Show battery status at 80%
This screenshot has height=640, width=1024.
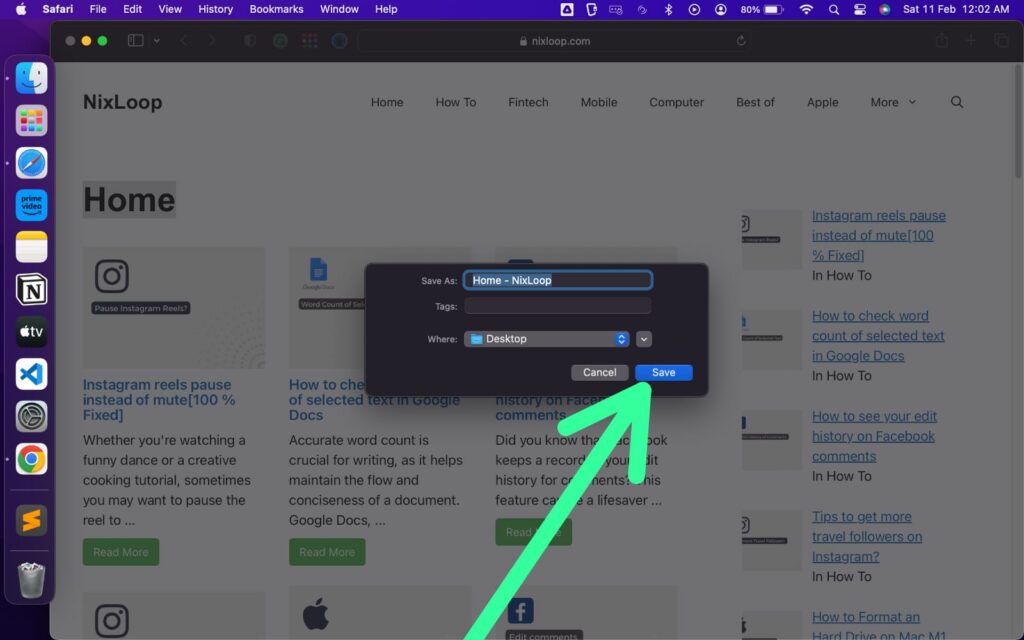tap(761, 9)
